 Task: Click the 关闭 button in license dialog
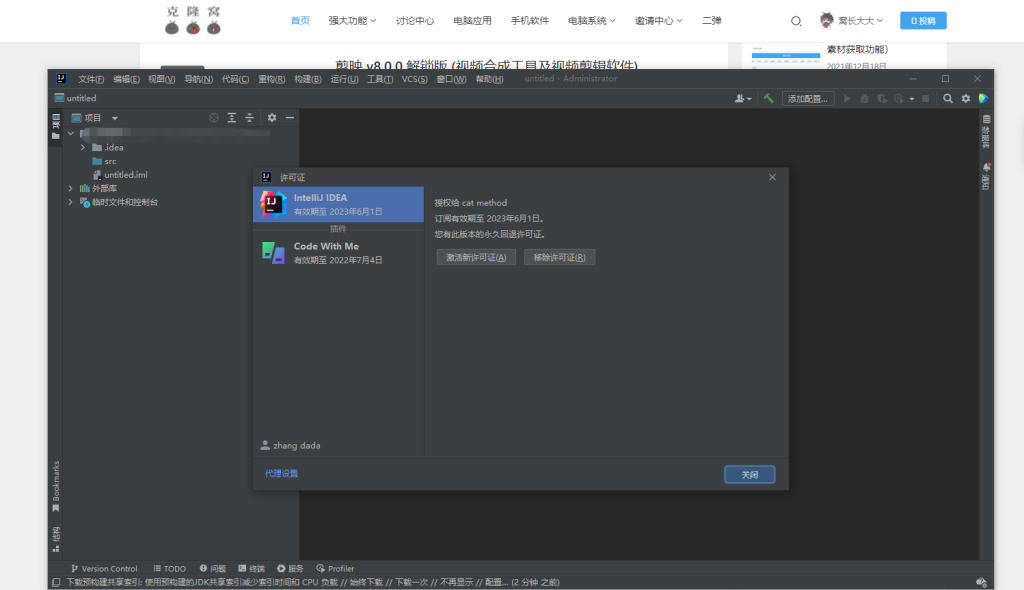coord(750,475)
